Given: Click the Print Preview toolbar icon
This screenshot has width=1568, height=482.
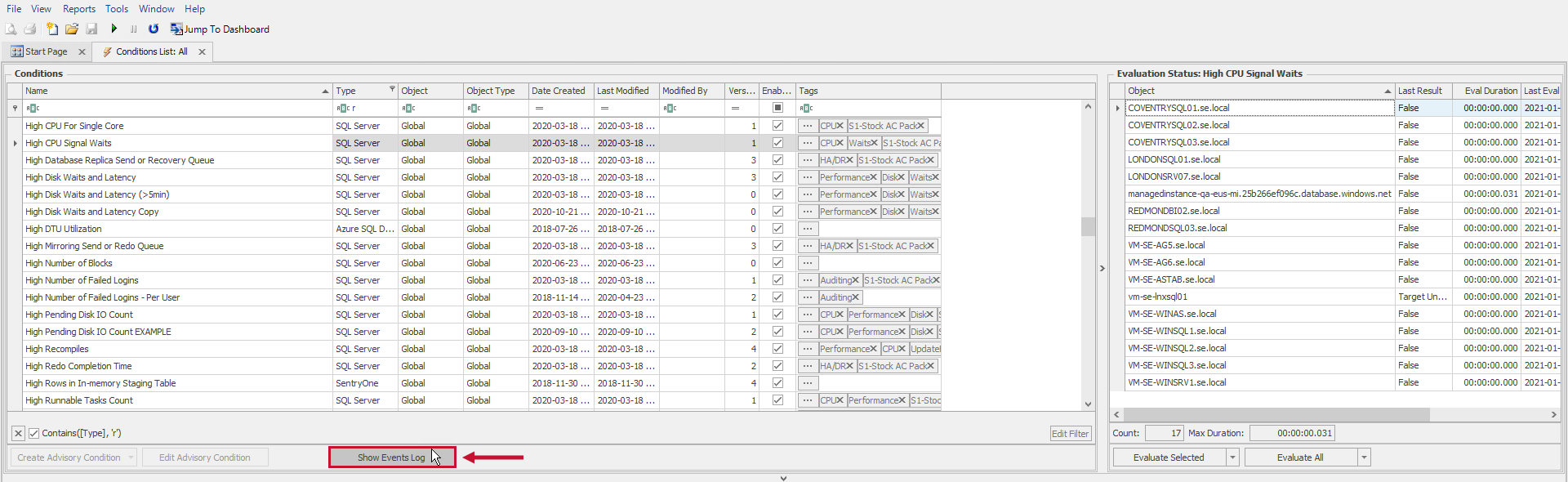Looking at the screenshot, I should pos(11,29).
